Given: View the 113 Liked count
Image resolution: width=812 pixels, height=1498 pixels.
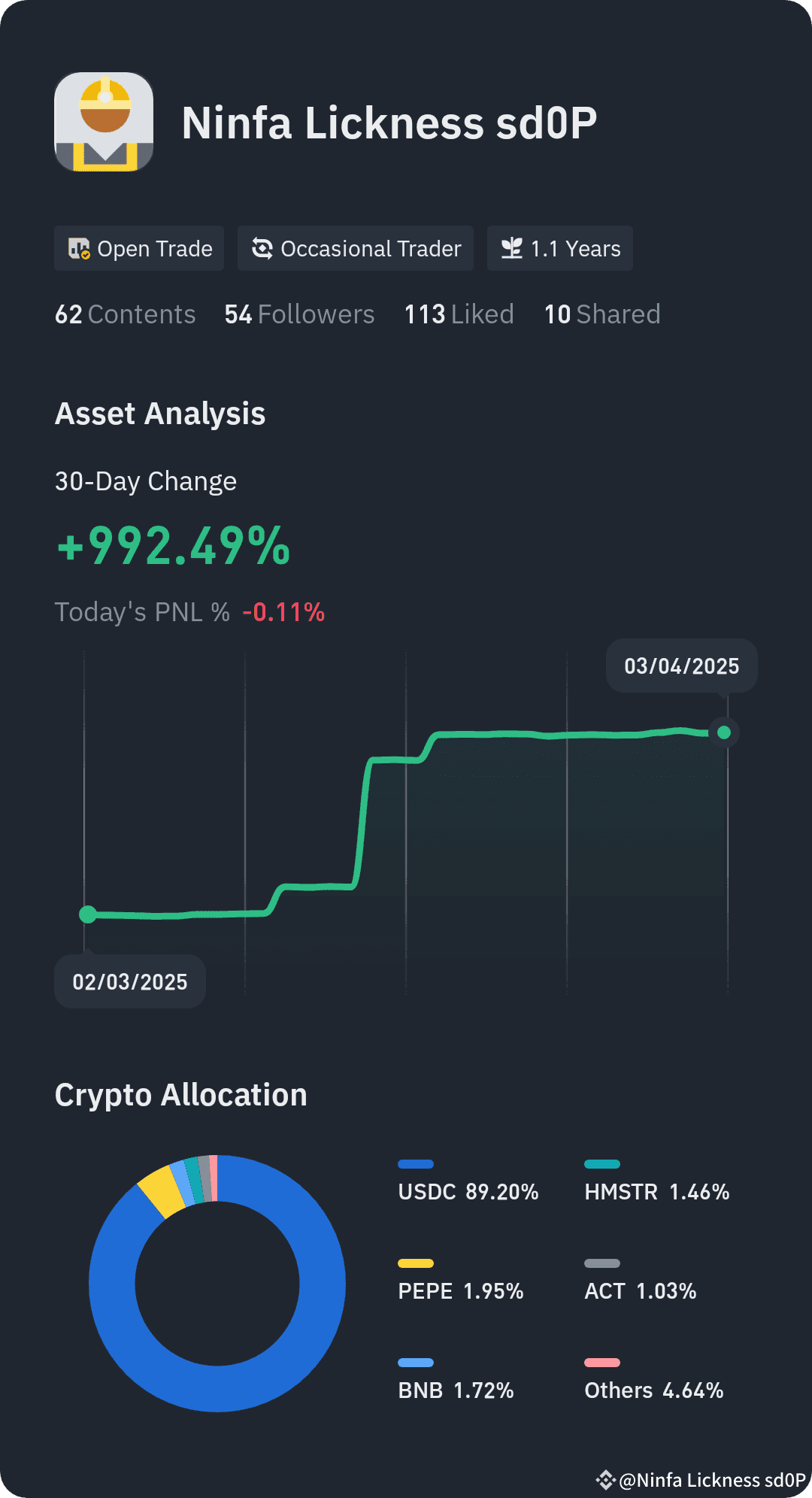Looking at the screenshot, I should 459,314.
